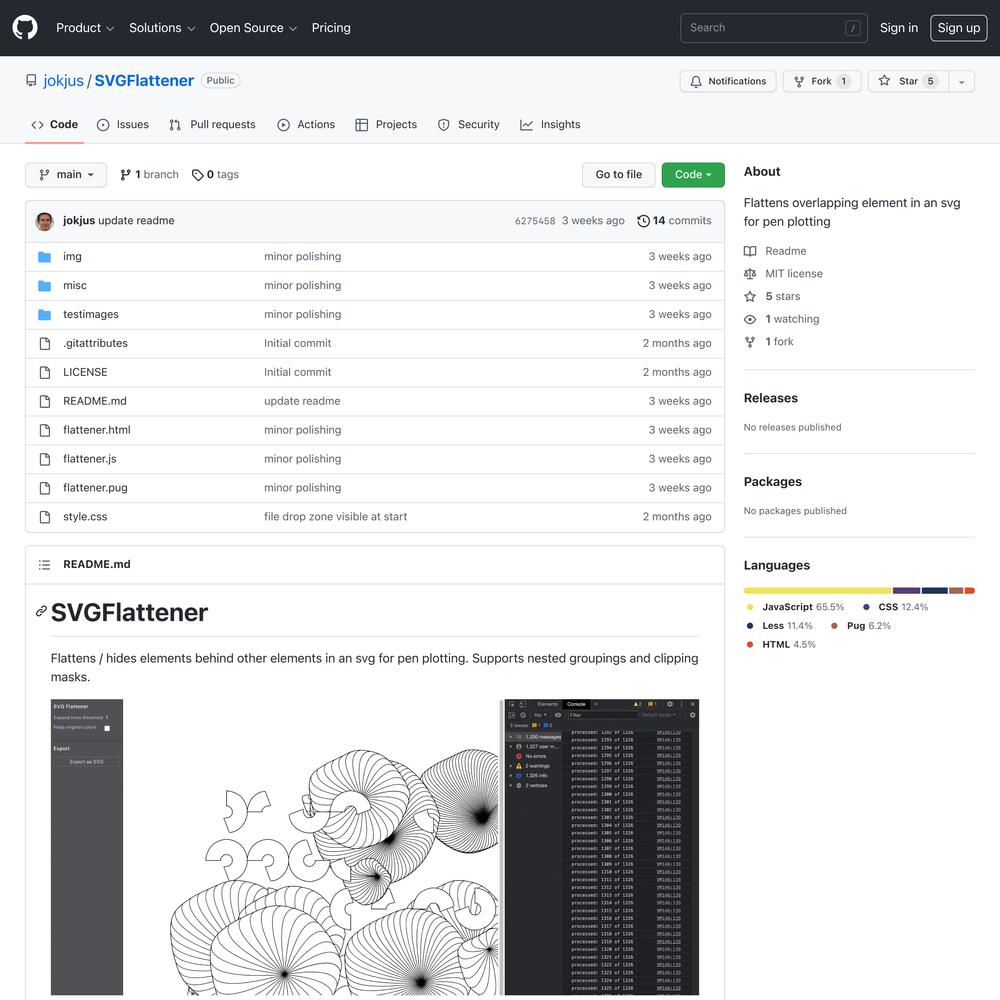
Task: Click the star icon beside 5 stars
Action: click(750, 297)
